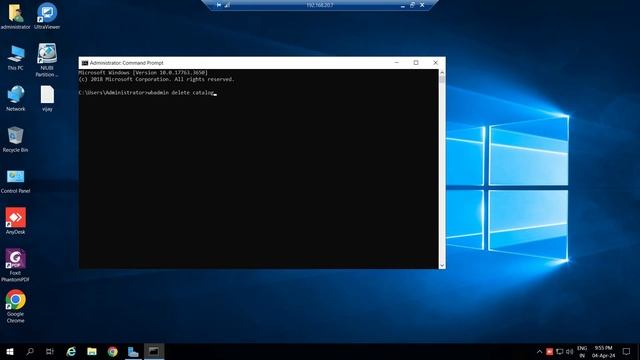
Task: Open the volume speaker tray icon
Action: click(x=569, y=351)
